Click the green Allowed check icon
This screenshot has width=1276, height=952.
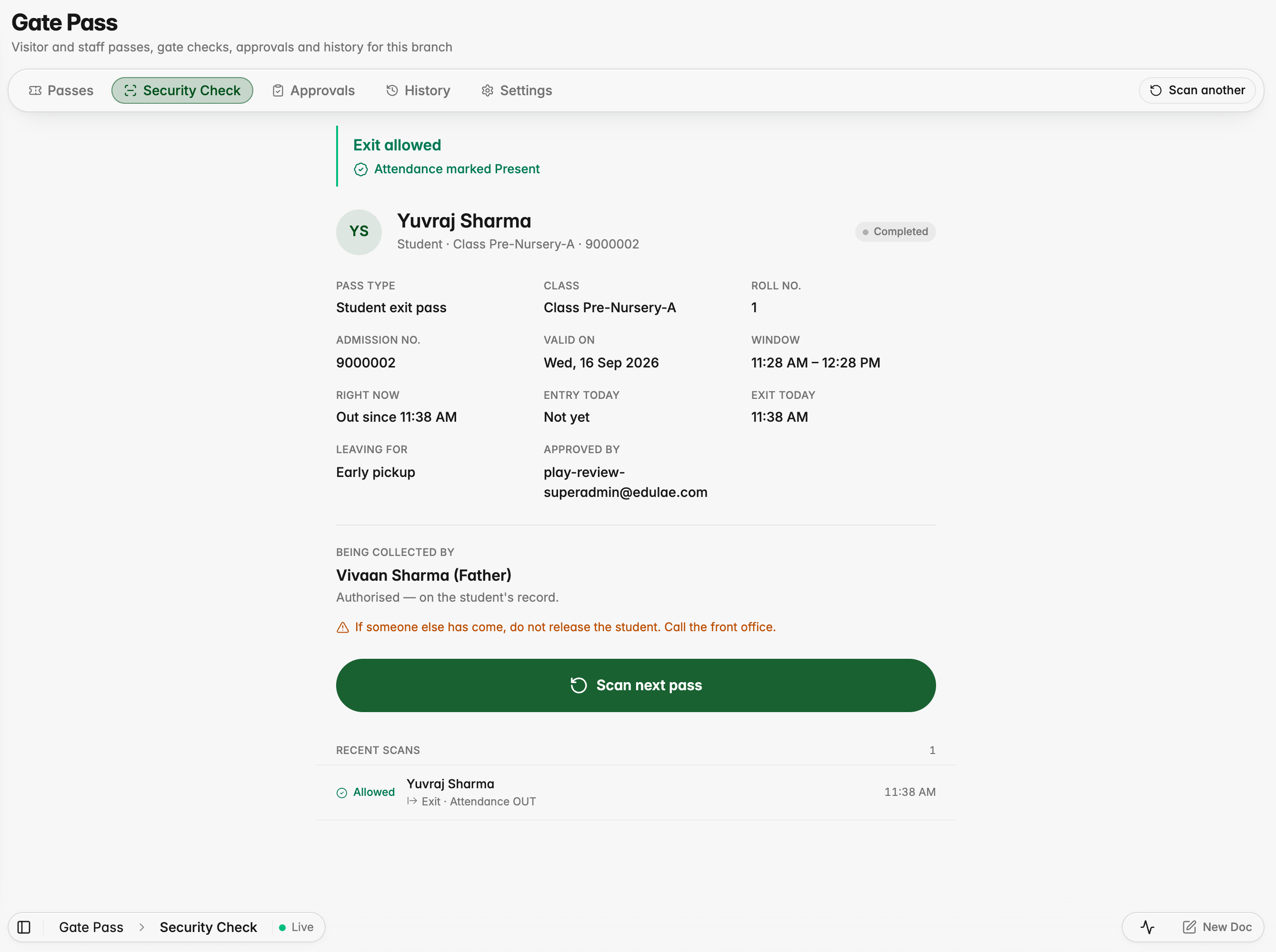point(342,793)
